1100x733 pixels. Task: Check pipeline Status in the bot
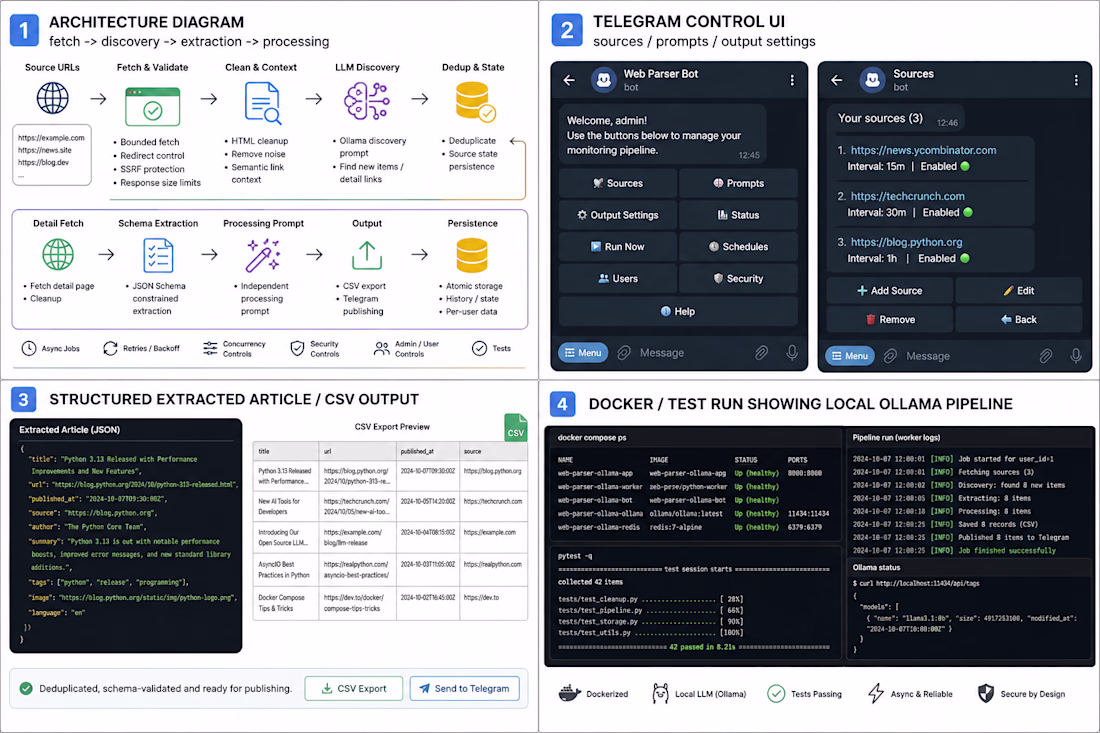coord(738,215)
